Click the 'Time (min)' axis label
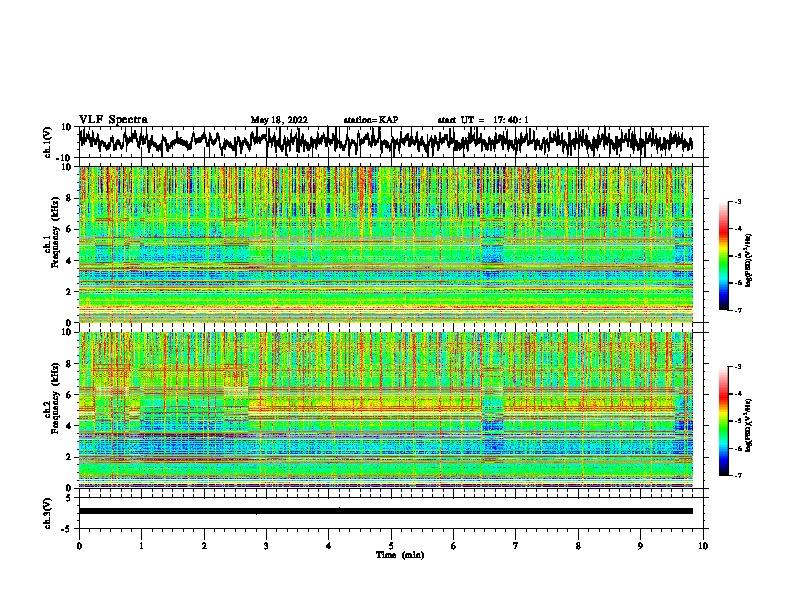 click(400, 555)
